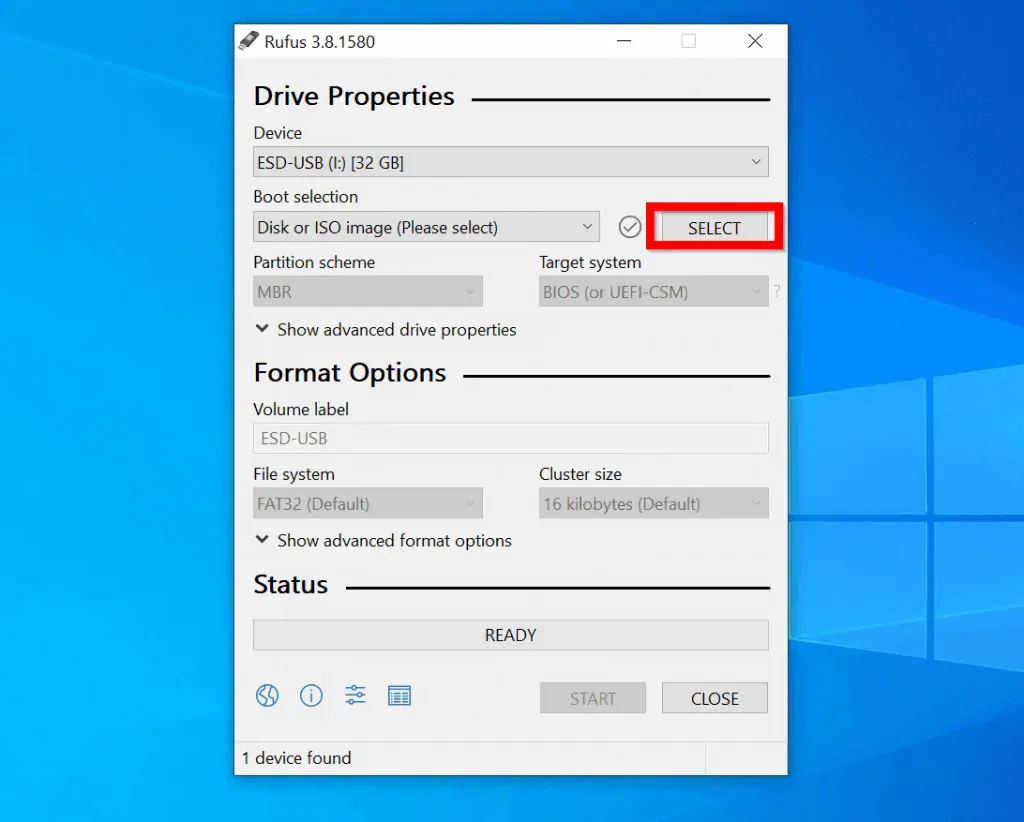Click the Target system help question mark
1024x822 pixels.
tap(777, 292)
